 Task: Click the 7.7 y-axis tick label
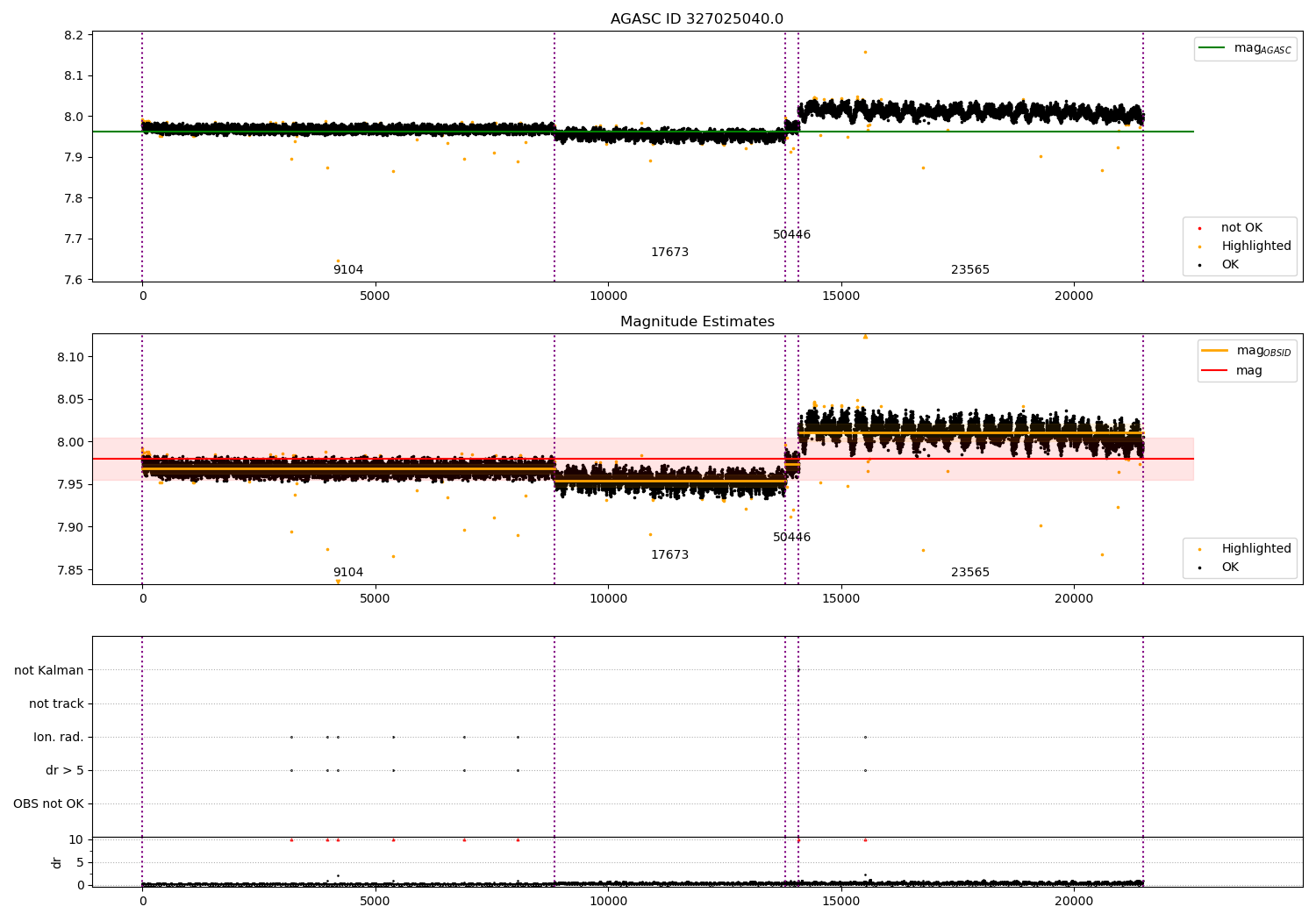tap(75, 239)
